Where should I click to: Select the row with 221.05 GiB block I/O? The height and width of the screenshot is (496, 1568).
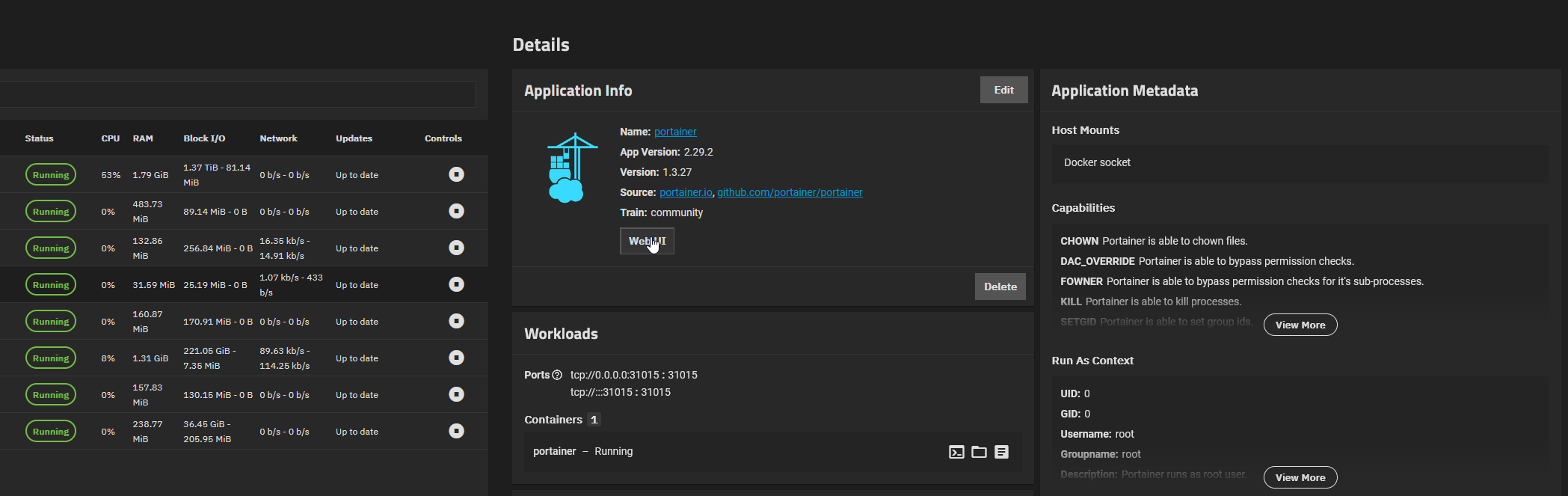tap(244, 358)
